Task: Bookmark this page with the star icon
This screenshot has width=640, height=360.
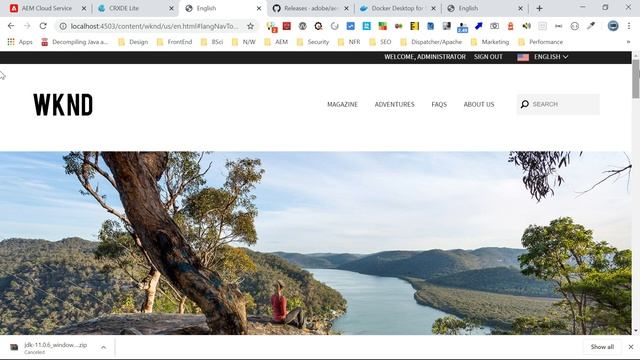Action: [250, 26]
